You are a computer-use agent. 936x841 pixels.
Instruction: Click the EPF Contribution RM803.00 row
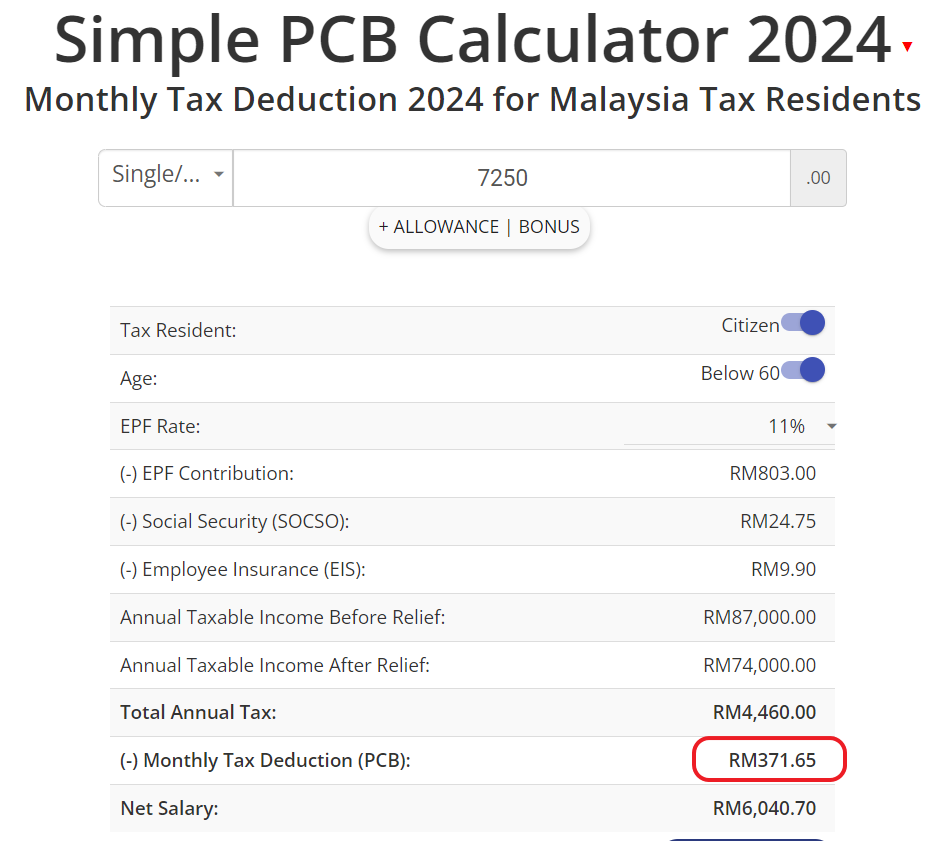point(472,473)
